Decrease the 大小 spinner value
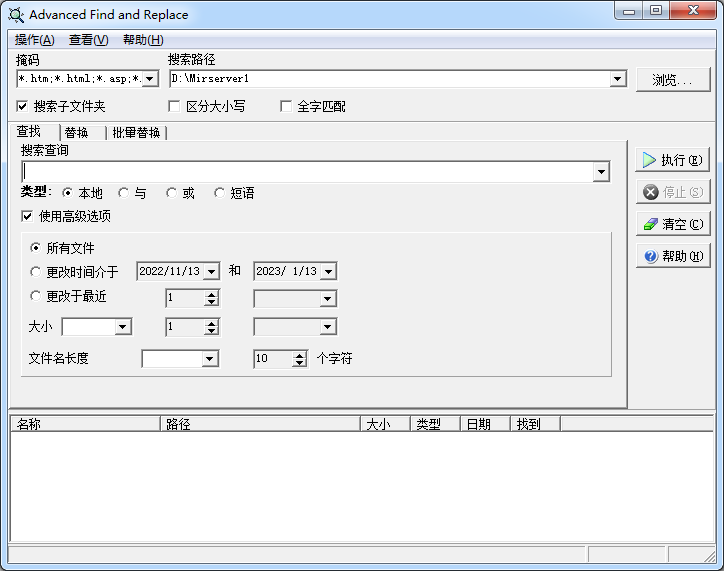 pos(211,331)
